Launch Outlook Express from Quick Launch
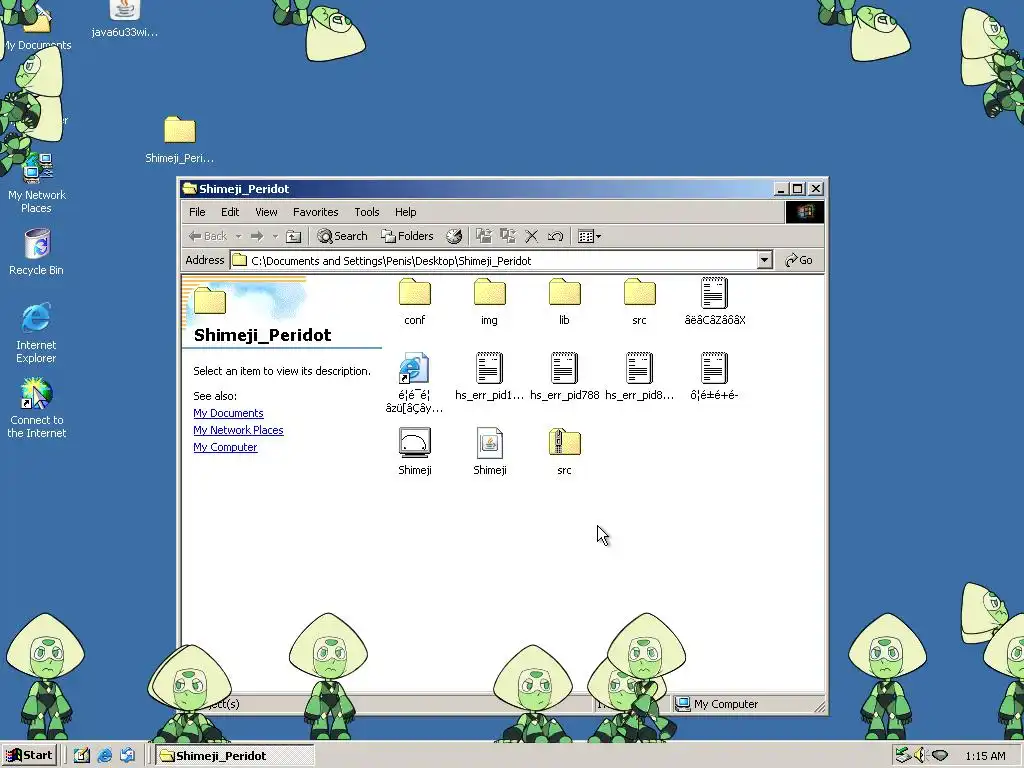 [127, 756]
